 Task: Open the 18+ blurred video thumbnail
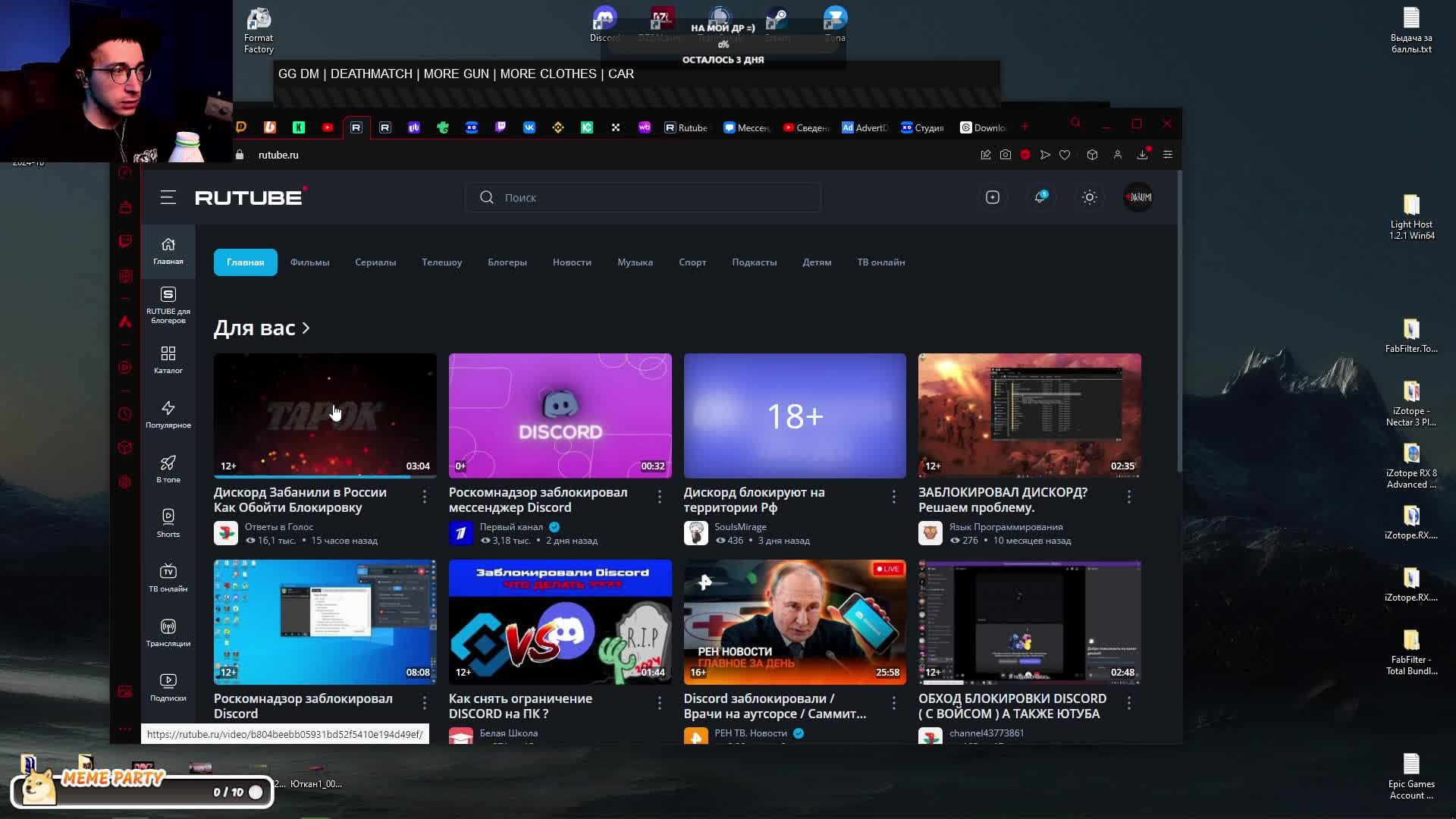click(795, 416)
